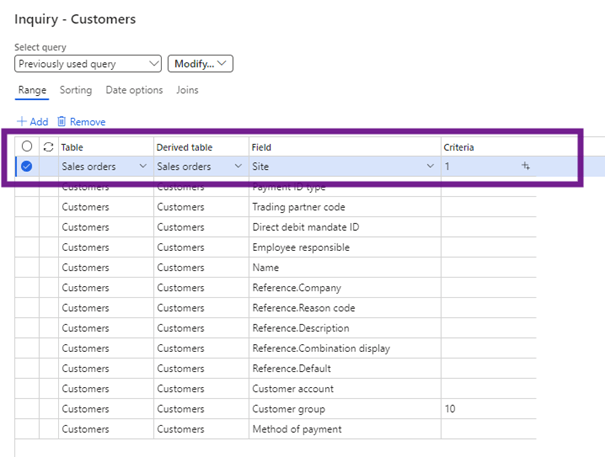Click criteria cell with value 10
The height and width of the screenshot is (457, 605).
(487, 409)
